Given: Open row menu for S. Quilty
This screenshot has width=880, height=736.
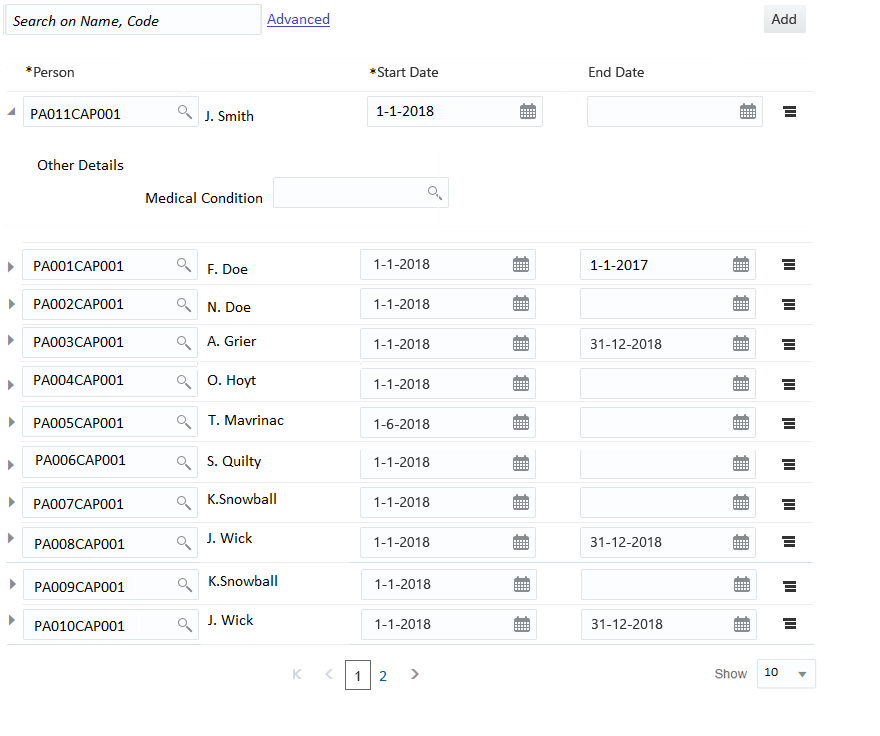Looking at the screenshot, I should [x=789, y=464].
